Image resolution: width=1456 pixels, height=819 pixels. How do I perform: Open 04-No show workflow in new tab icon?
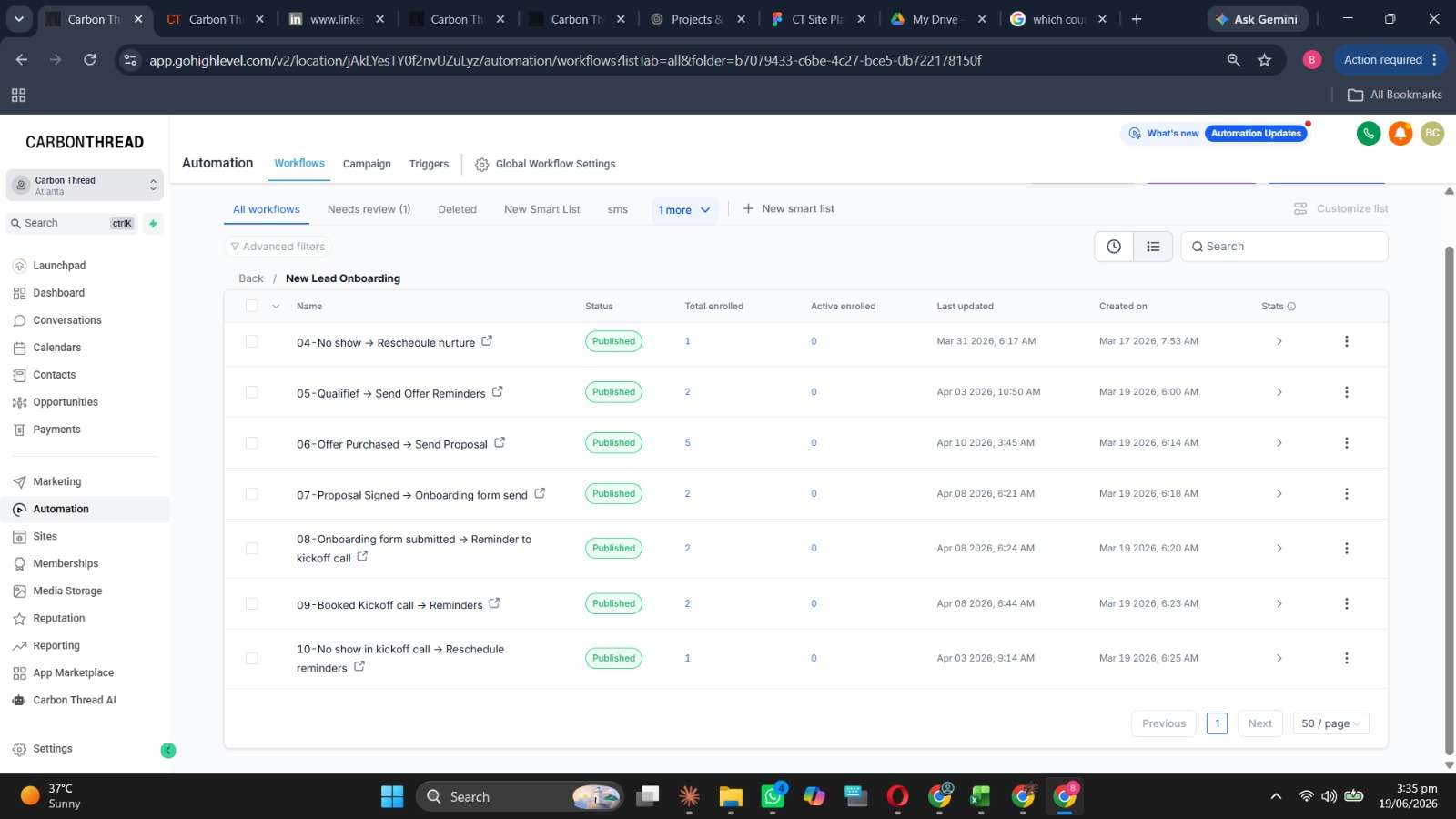(x=487, y=341)
